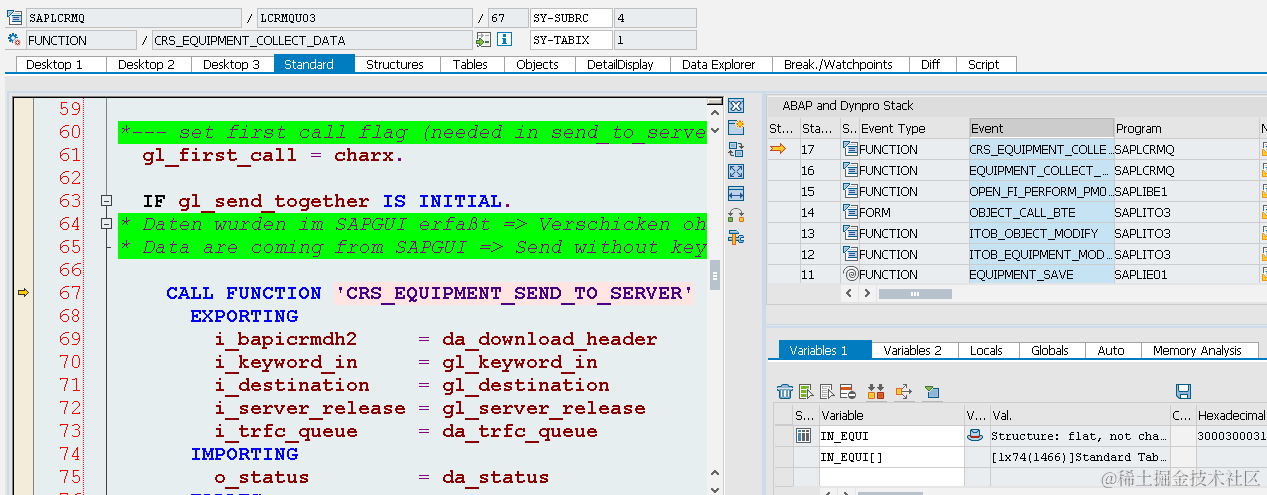Click the code editor vertical scrollbar thumb
This screenshot has height=495, width=1267.
pos(714,274)
